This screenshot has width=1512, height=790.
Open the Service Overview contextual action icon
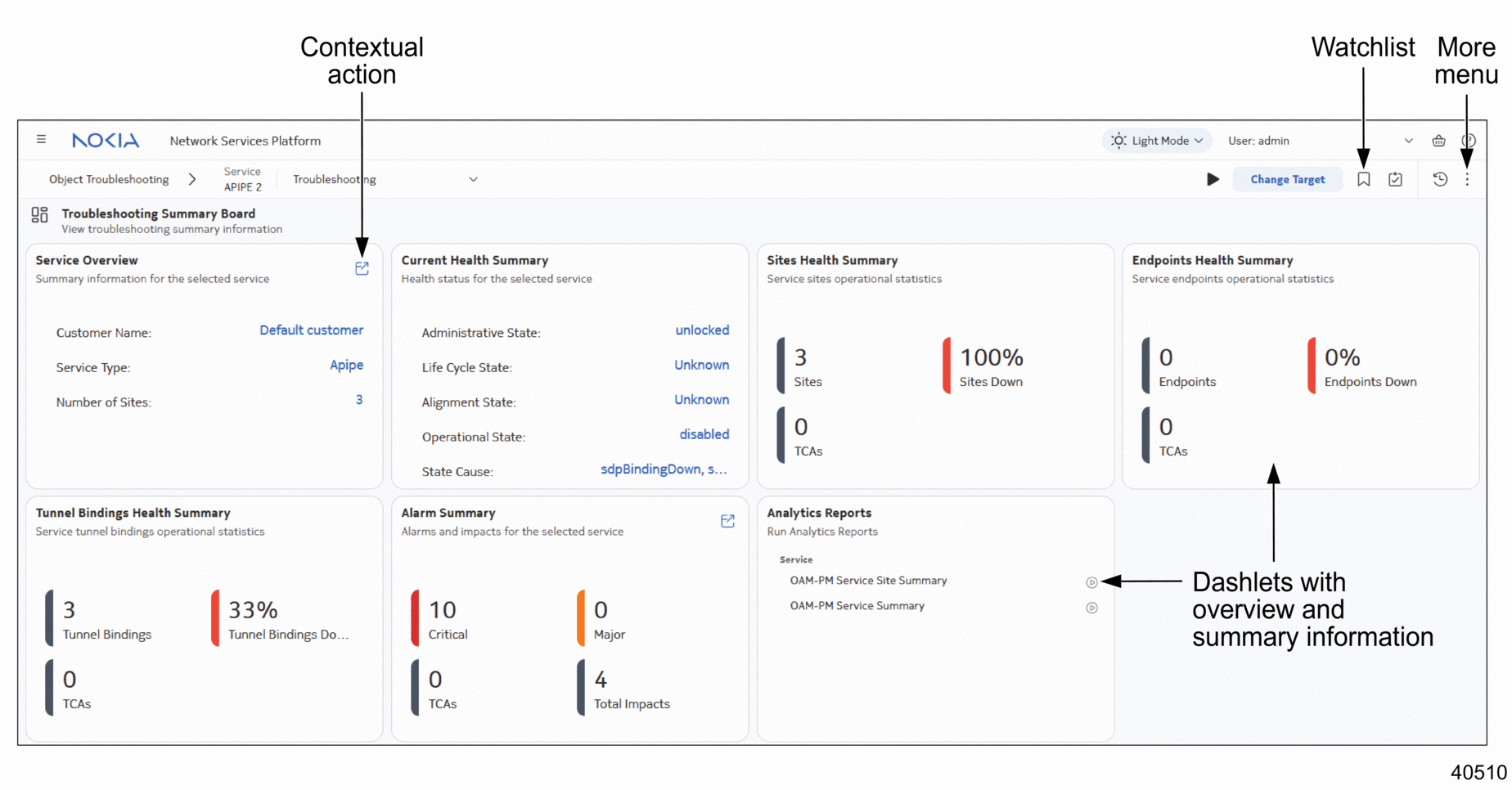[x=362, y=268]
